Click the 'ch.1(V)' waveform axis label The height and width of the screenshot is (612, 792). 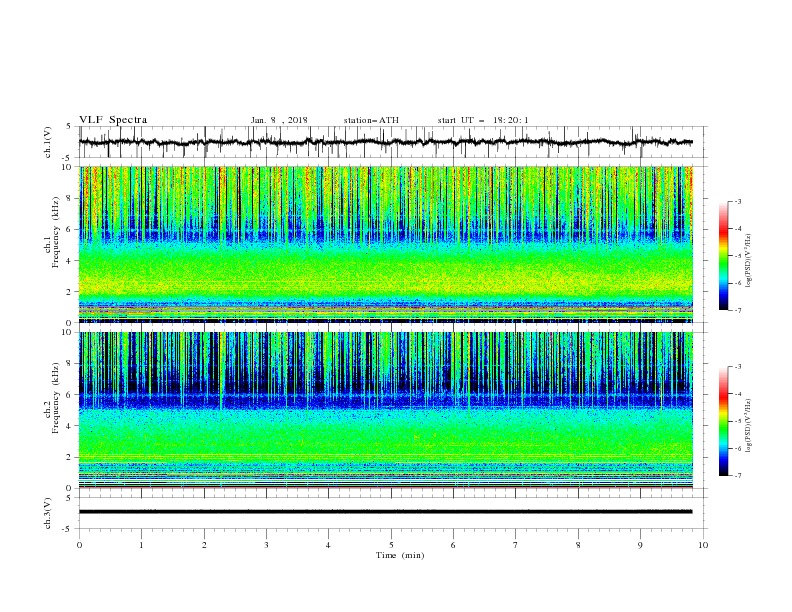pos(48,142)
